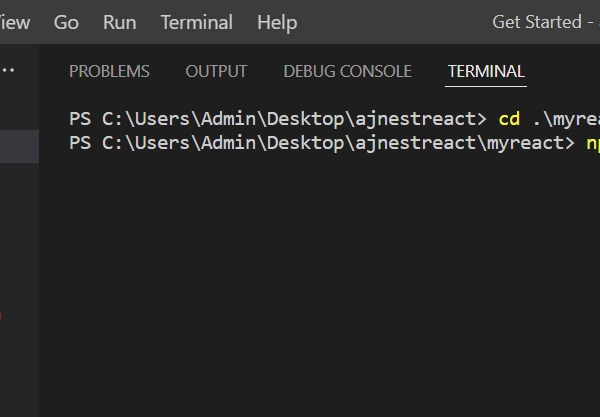Switch to the PROBLEMS panel tab
Screen dimensions: 600x417
[109, 71]
